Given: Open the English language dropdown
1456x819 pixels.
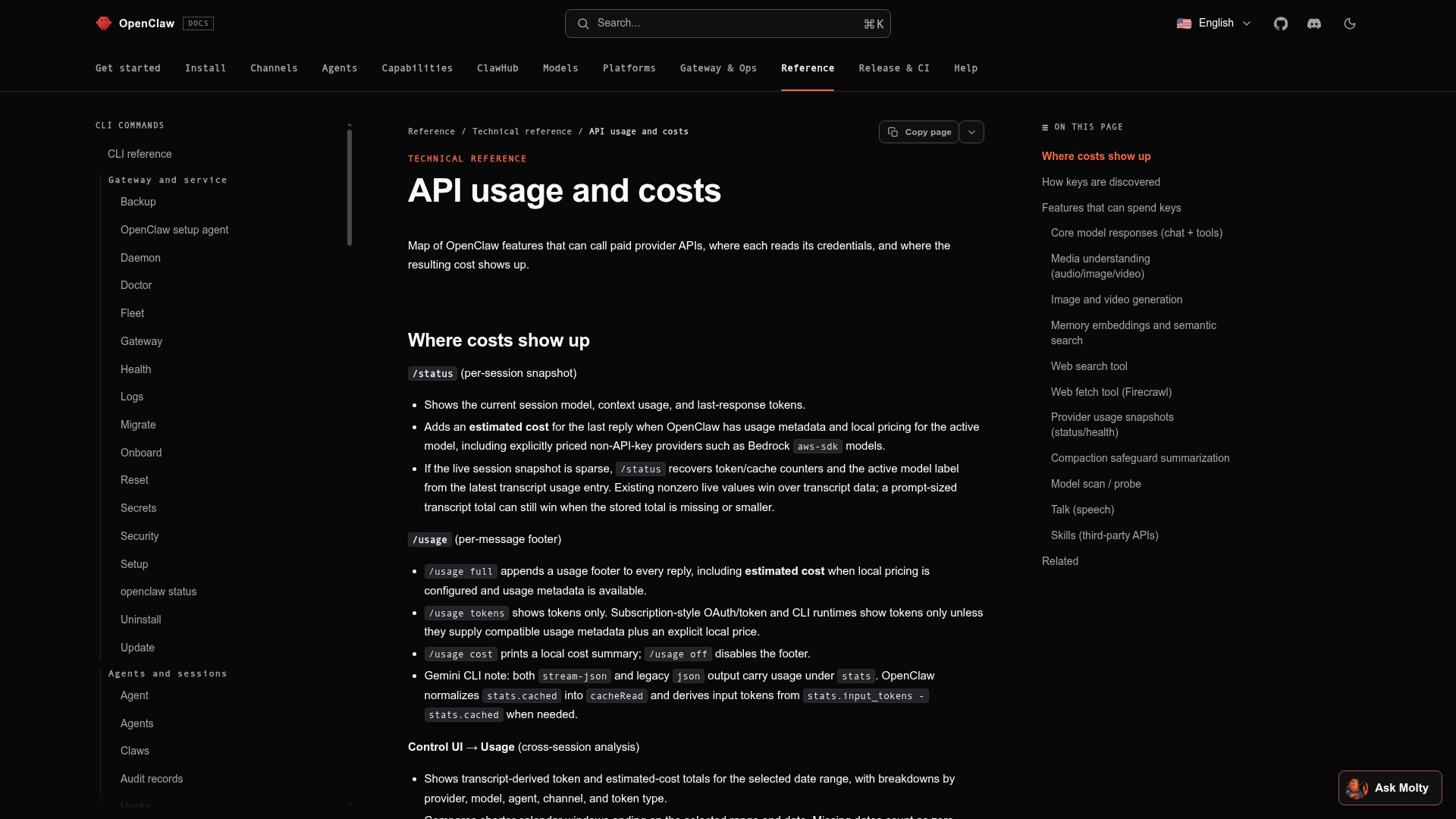Looking at the screenshot, I should pyautogui.click(x=1214, y=24).
